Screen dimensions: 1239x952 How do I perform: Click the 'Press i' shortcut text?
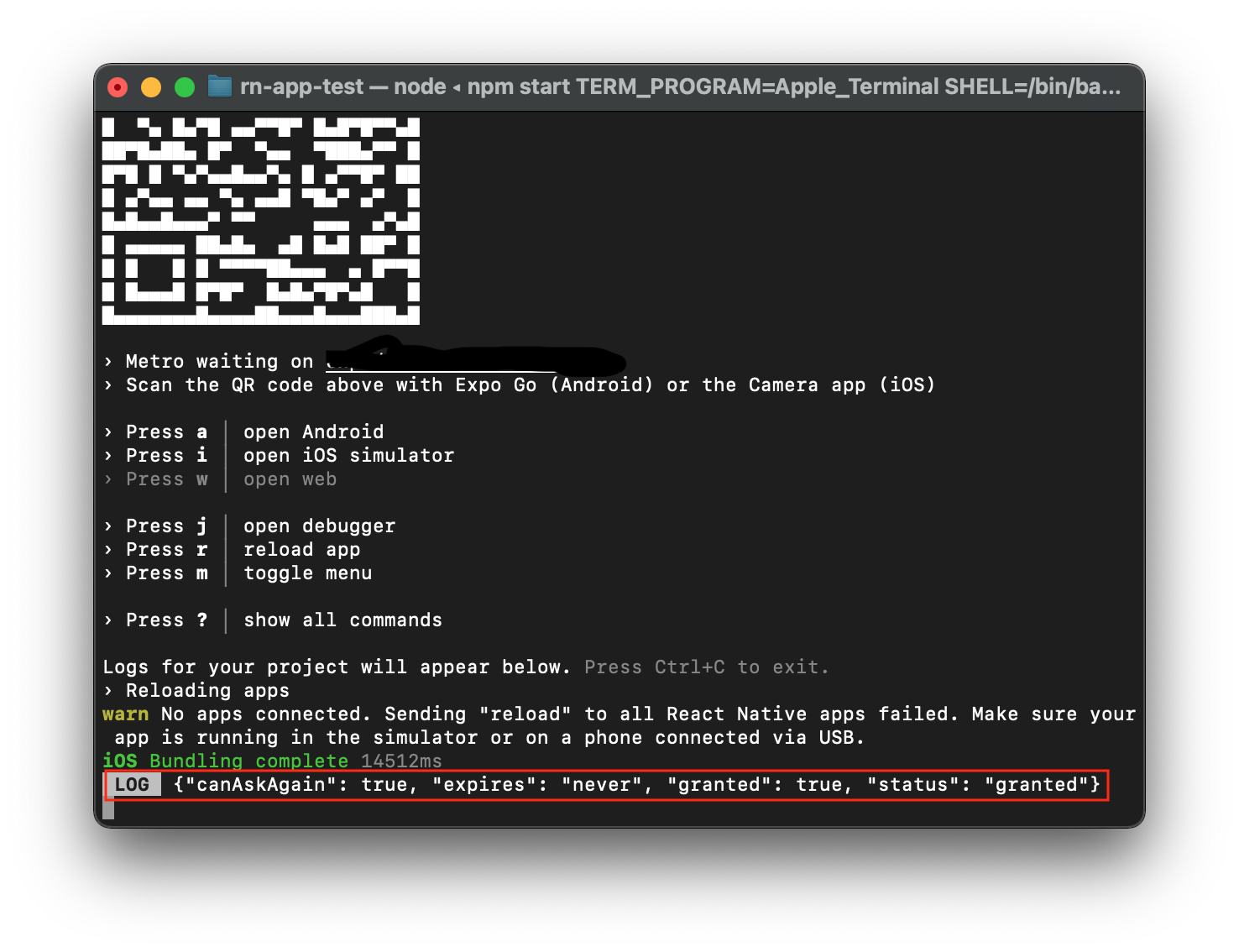(x=166, y=455)
